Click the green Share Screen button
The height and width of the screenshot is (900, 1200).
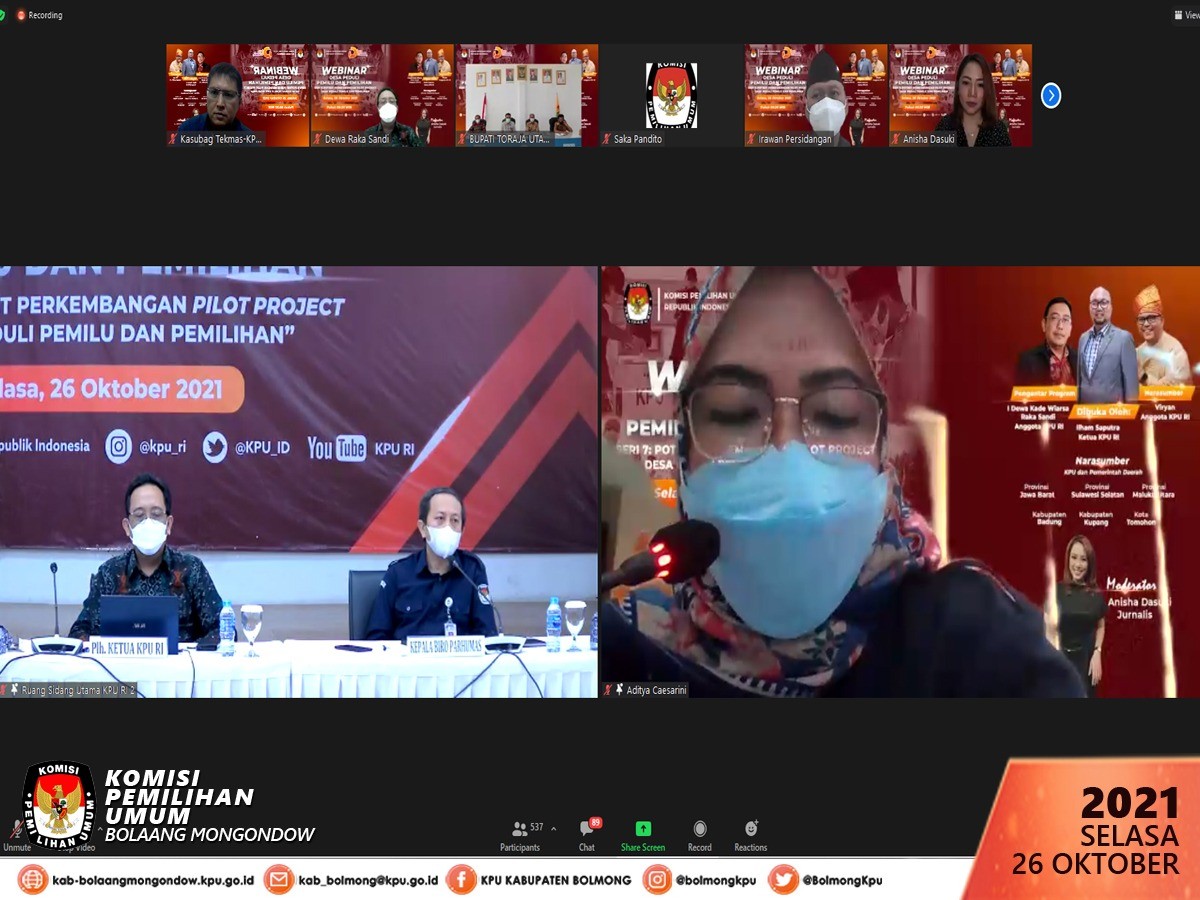643,835
